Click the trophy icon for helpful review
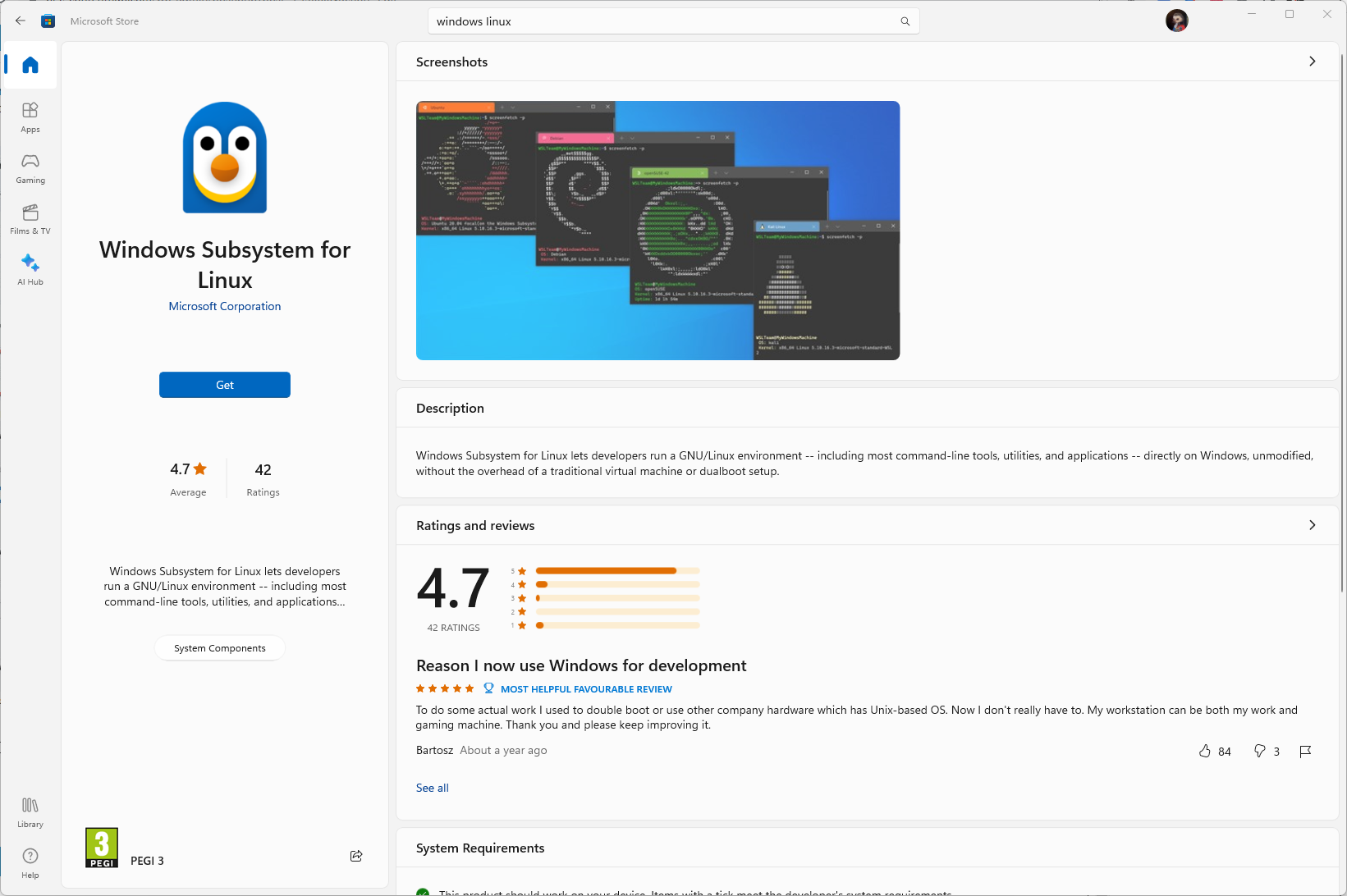The height and width of the screenshot is (896, 1347). pos(488,688)
